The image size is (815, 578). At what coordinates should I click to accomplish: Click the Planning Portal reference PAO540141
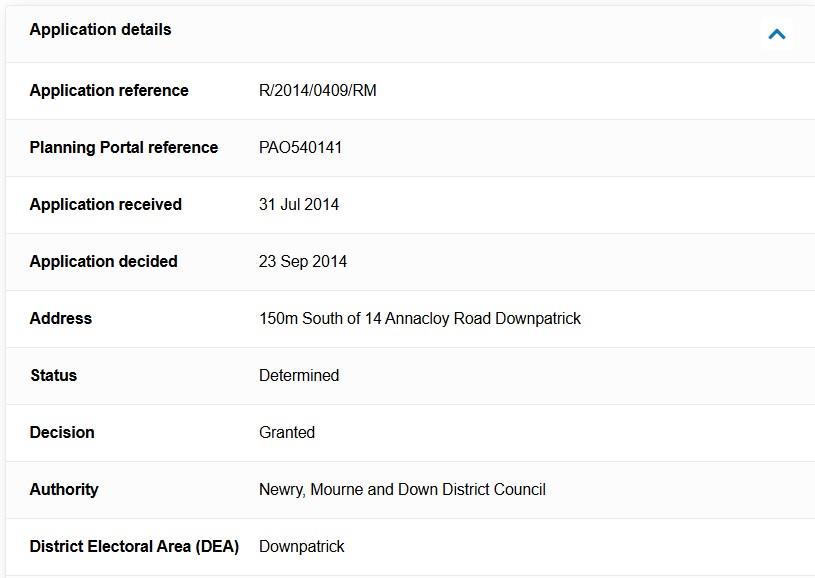coord(300,148)
